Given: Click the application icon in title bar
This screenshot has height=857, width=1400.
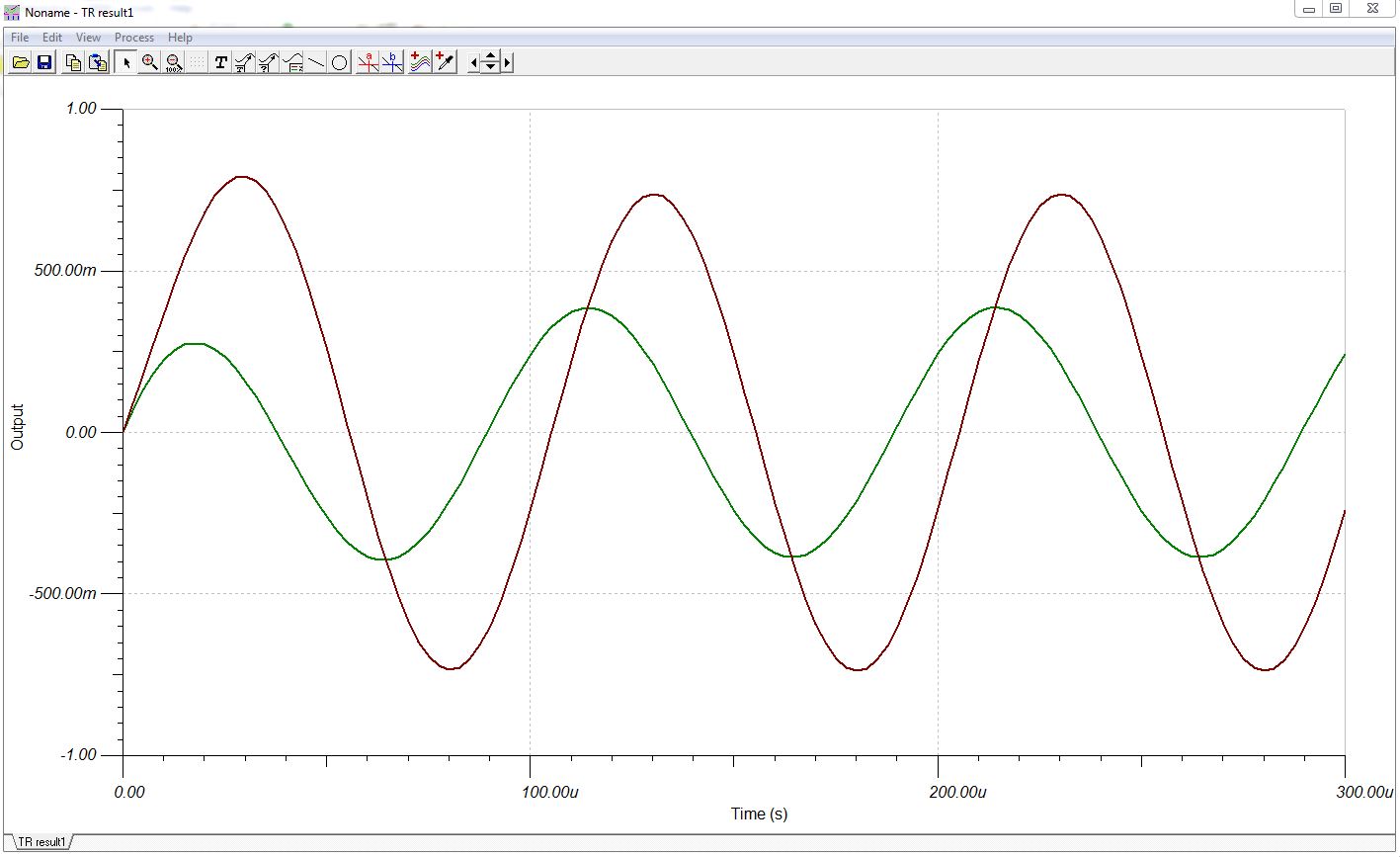Looking at the screenshot, I should coord(12,13).
